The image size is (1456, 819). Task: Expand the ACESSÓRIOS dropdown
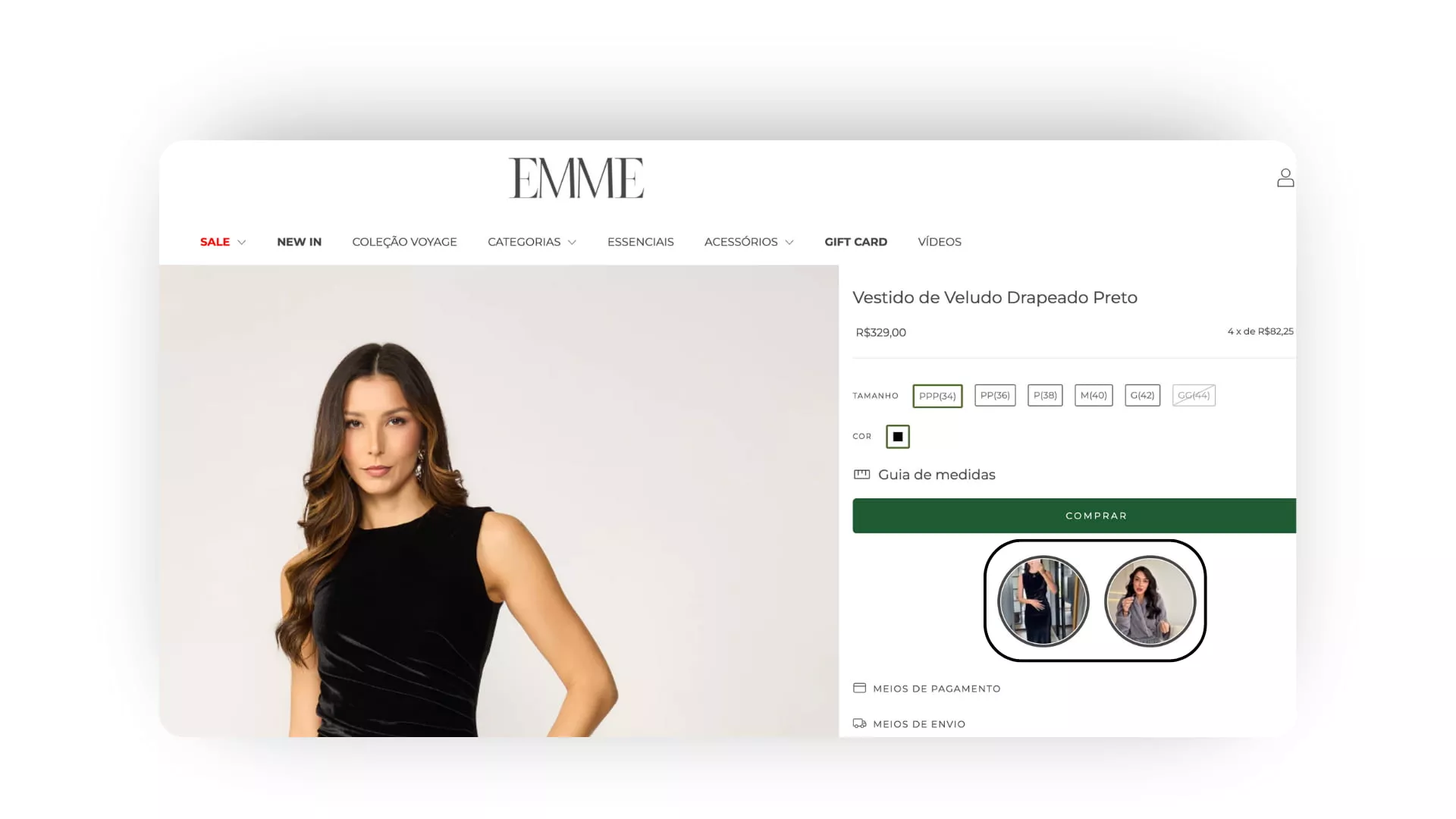748,242
